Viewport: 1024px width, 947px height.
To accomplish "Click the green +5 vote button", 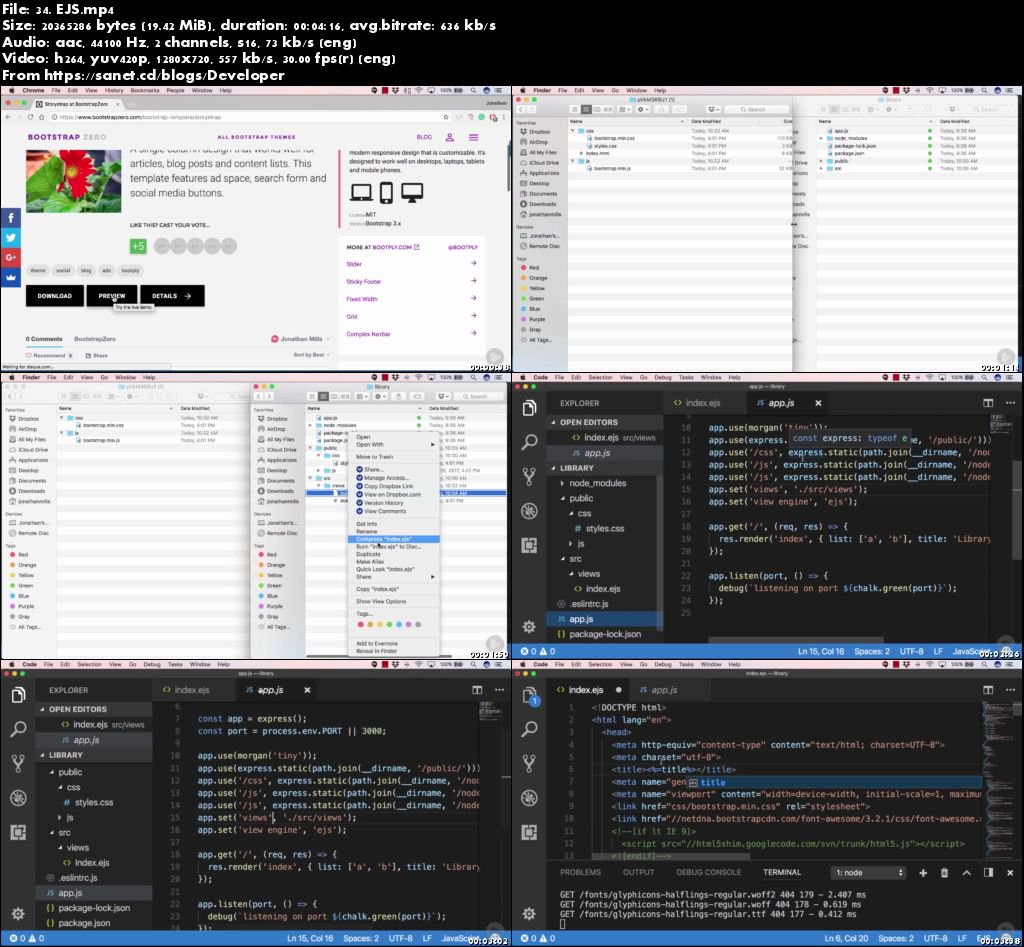I will coord(138,246).
